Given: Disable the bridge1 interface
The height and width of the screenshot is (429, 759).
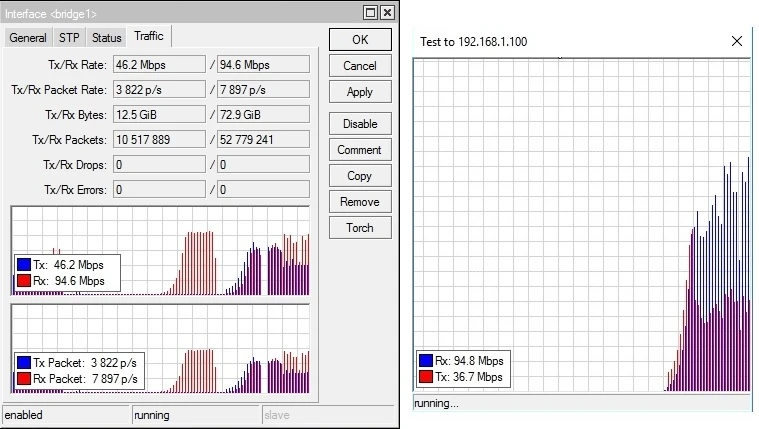Looking at the screenshot, I should pyautogui.click(x=359, y=124).
